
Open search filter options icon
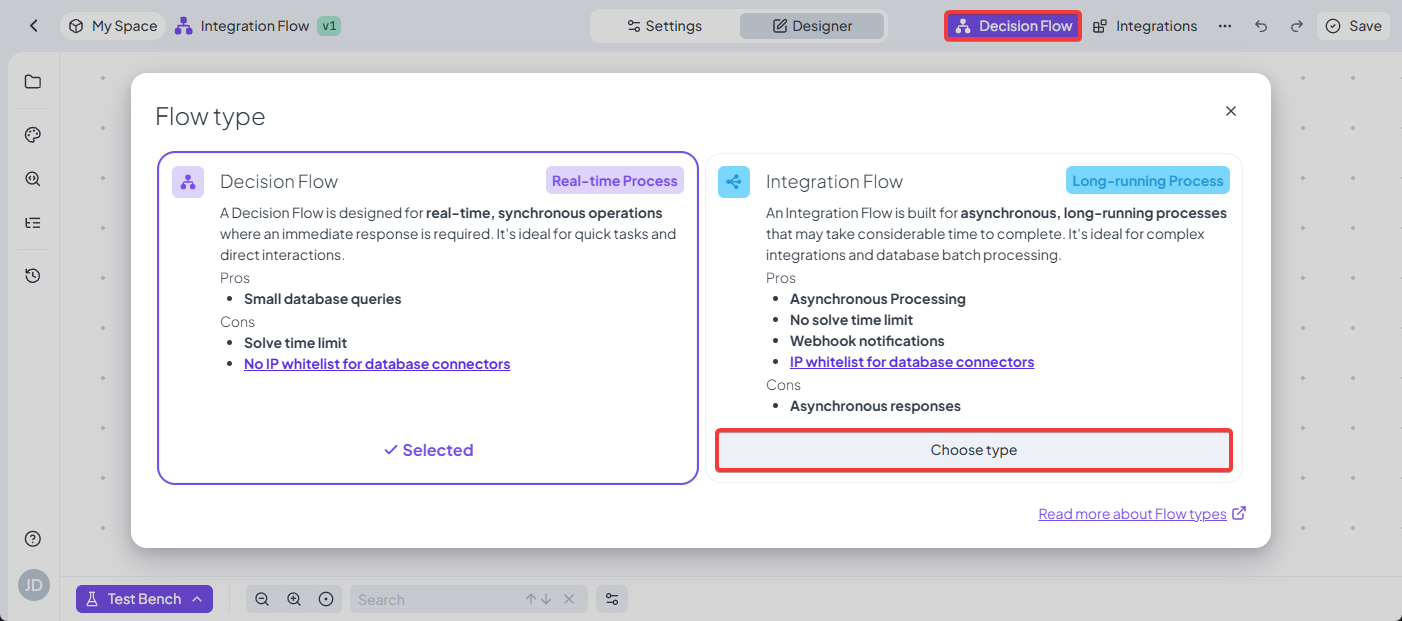[612, 599]
